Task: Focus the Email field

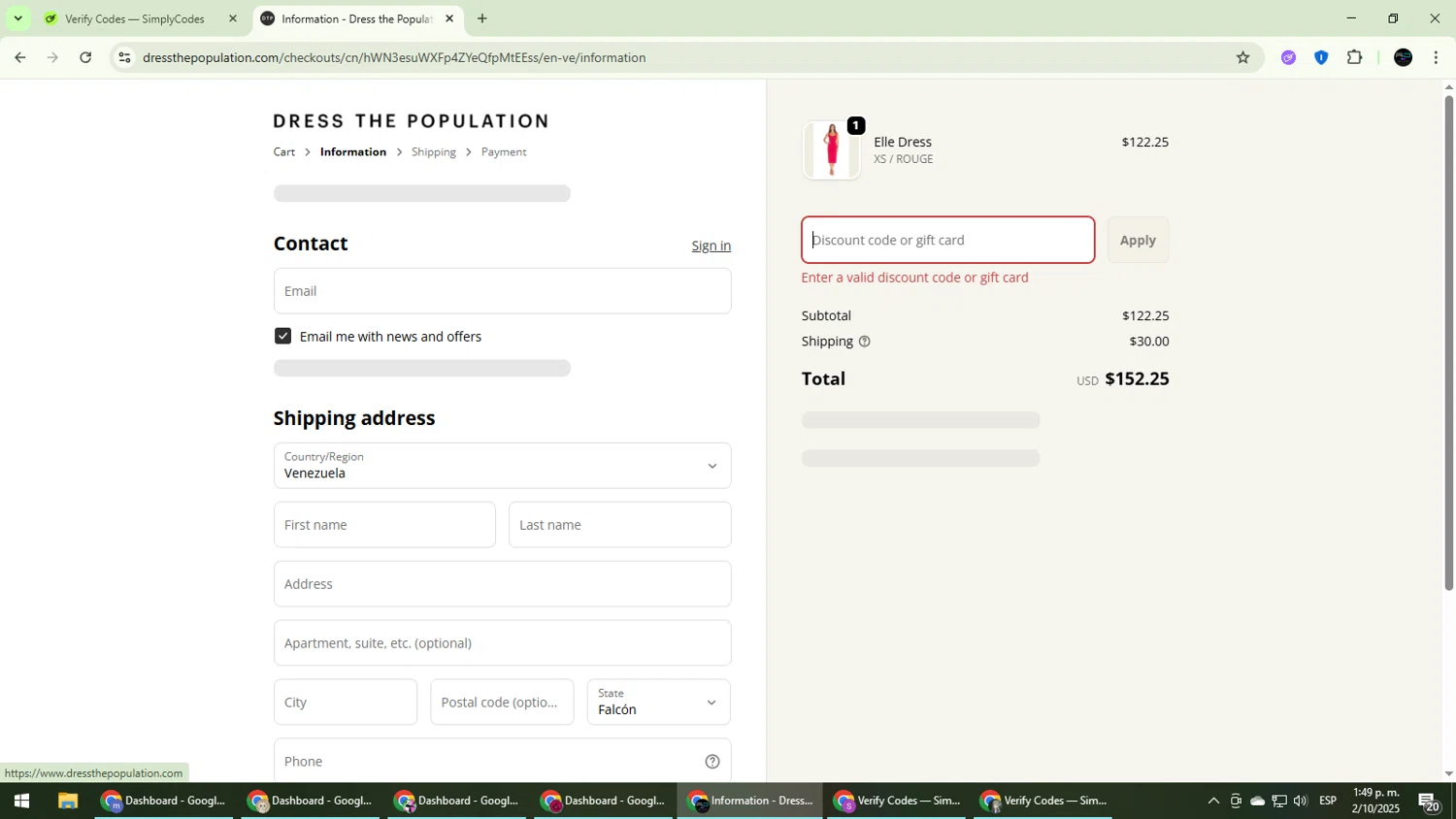Action: pyautogui.click(x=502, y=291)
